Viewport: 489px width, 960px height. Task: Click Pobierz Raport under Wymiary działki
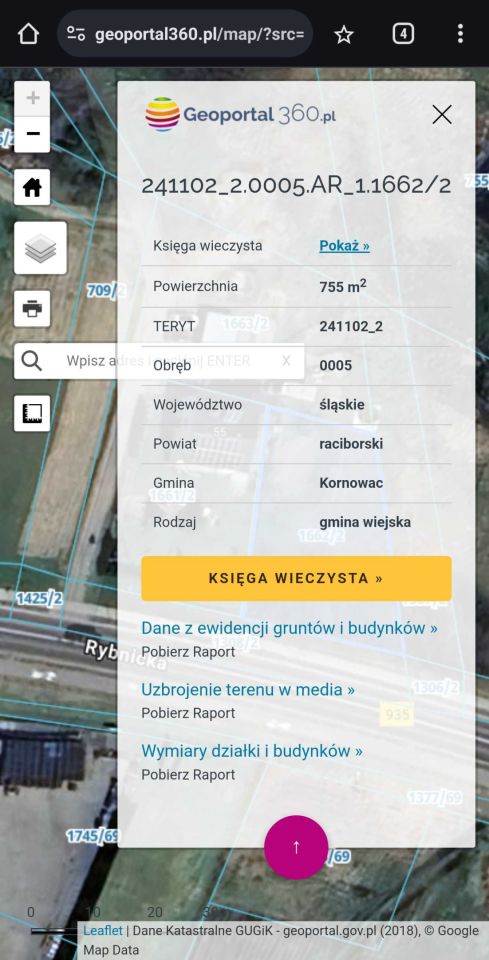pyautogui.click(x=189, y=774)
